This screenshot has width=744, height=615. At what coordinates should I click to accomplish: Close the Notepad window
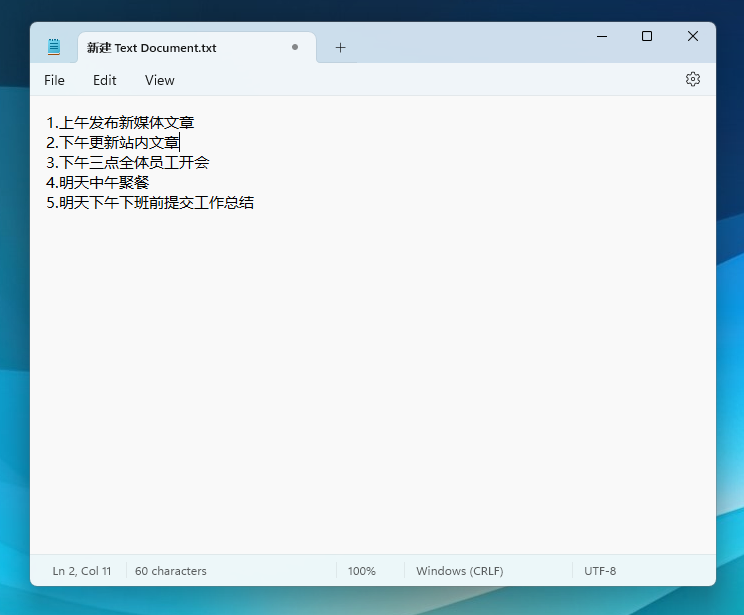(693, 37)
